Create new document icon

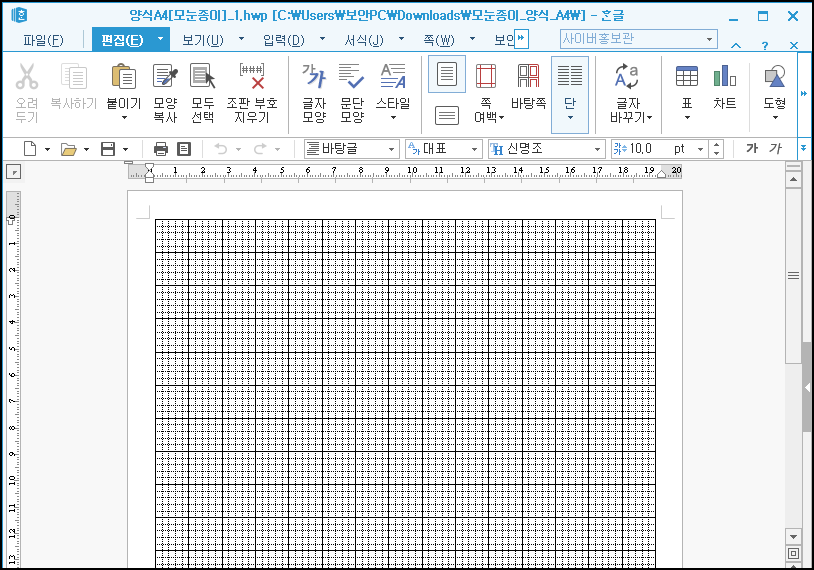[30, 149]
